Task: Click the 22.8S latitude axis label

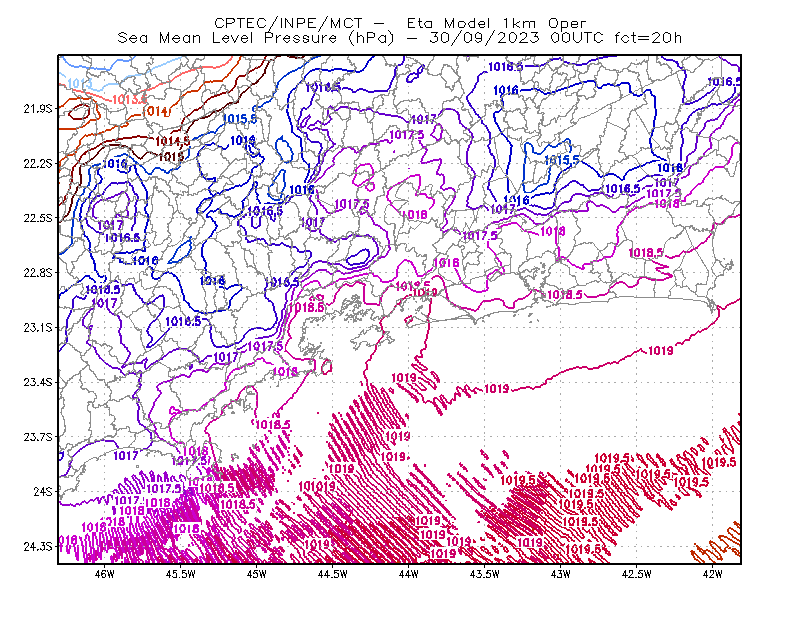Action: point(38,273)
